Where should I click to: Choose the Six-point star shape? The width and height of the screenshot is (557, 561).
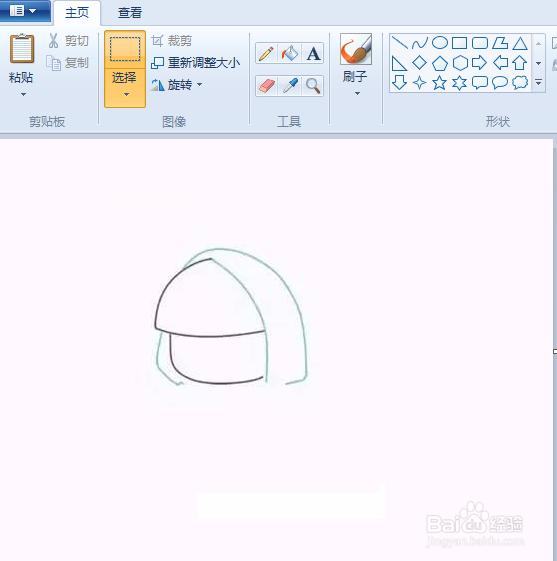point(460,83)
